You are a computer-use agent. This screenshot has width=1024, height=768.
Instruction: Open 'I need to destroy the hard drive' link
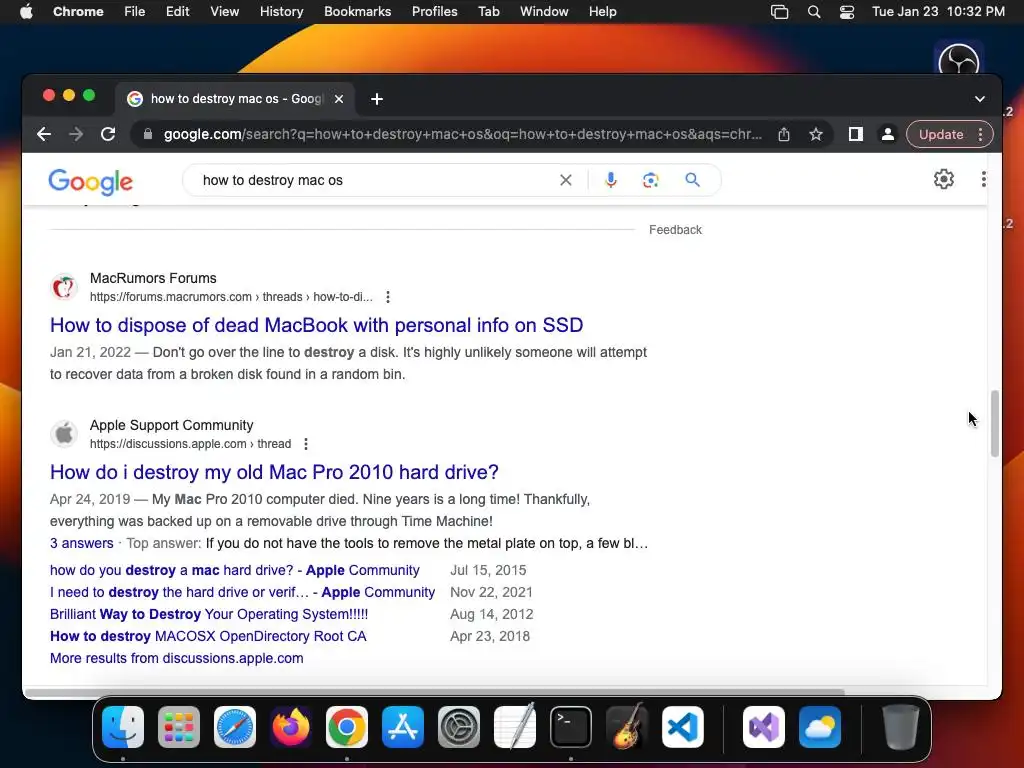click(x=242, y=592)
